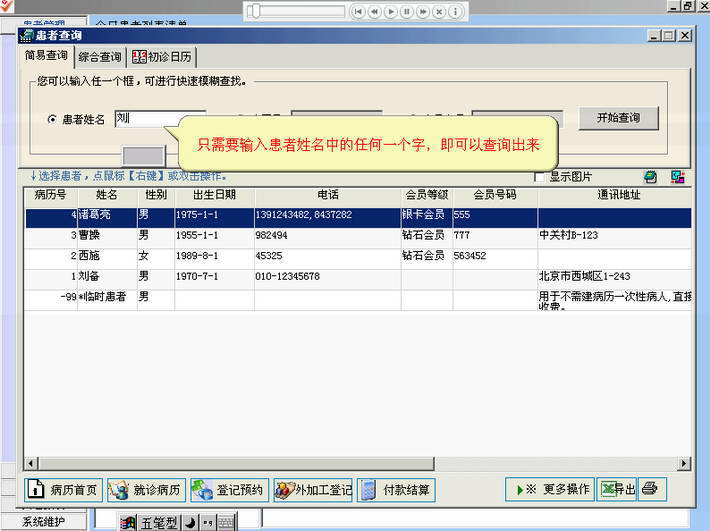Click the horizontal scrollbar right arrow
710x531 pixels.
pos(684,464)
